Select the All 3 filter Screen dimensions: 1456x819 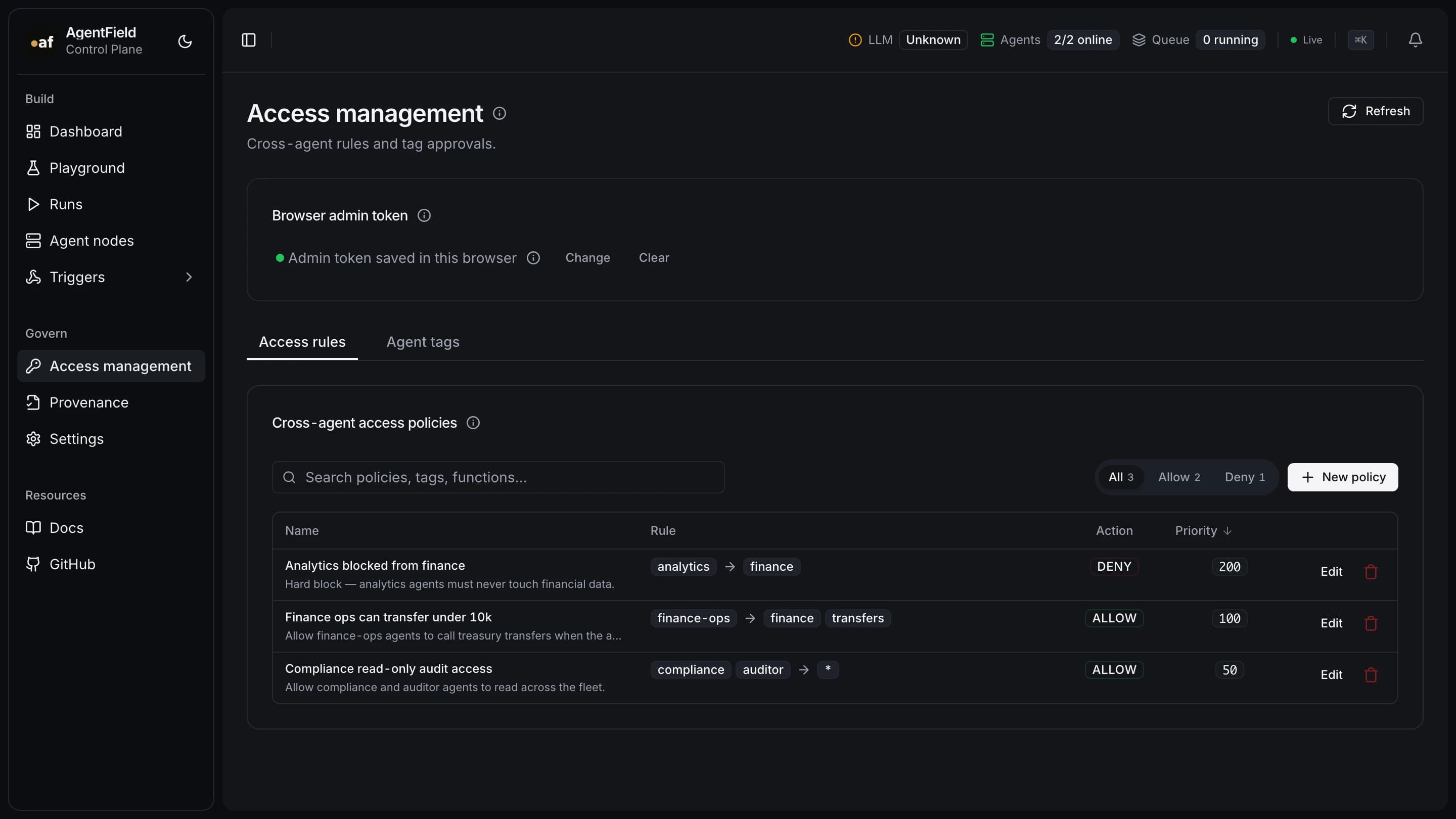(1121, 477)
